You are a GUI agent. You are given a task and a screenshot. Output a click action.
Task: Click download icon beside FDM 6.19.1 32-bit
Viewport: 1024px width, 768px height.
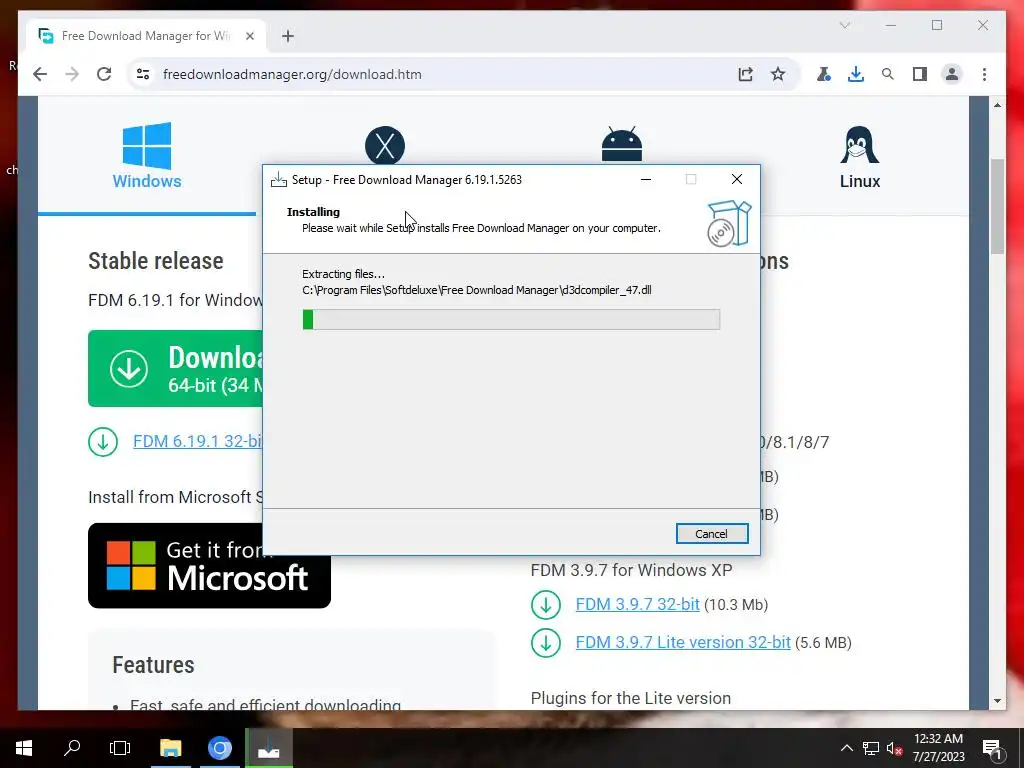[x=103, y=441]
